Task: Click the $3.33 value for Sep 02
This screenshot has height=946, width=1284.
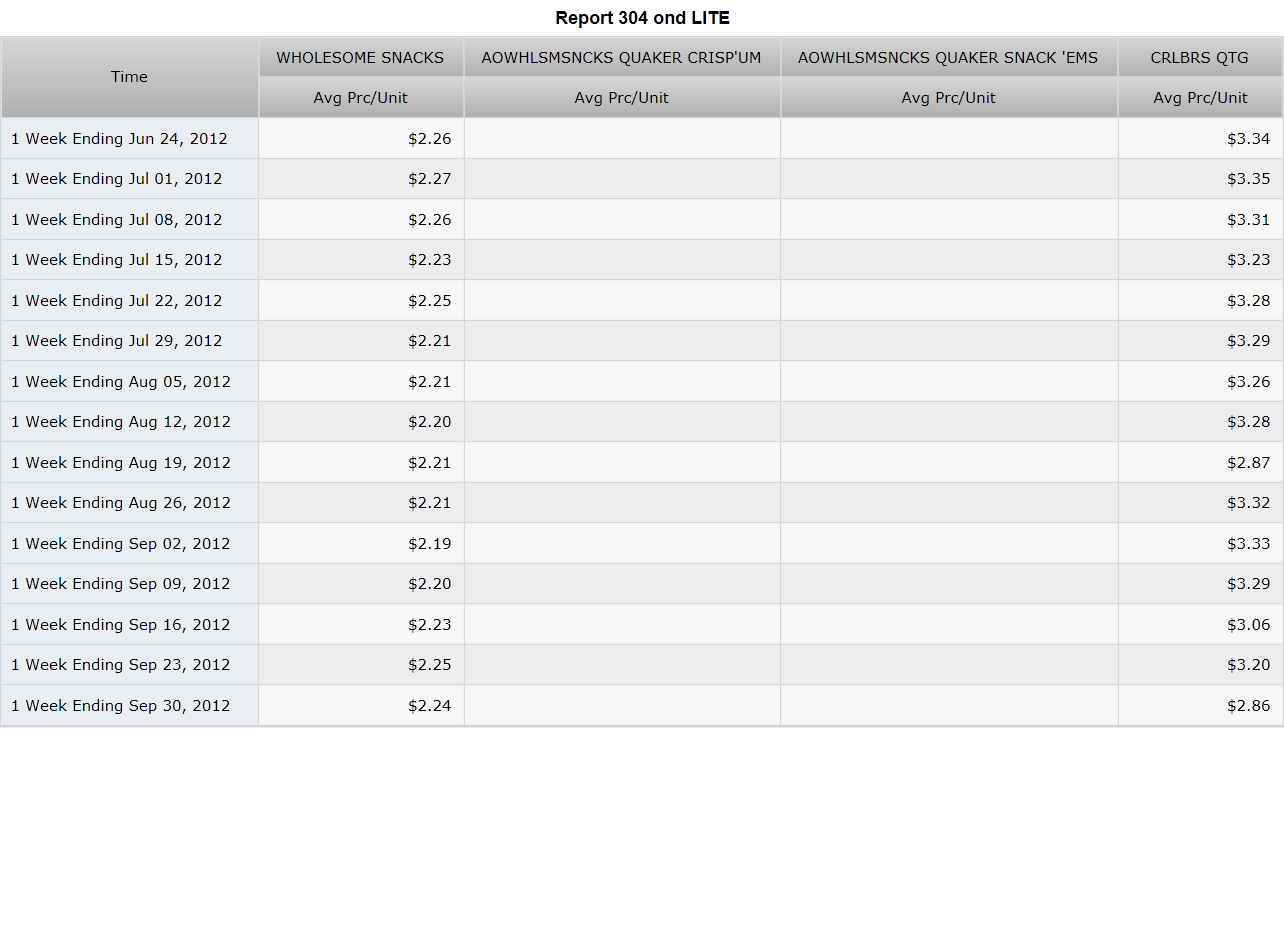Action: 1249,544
